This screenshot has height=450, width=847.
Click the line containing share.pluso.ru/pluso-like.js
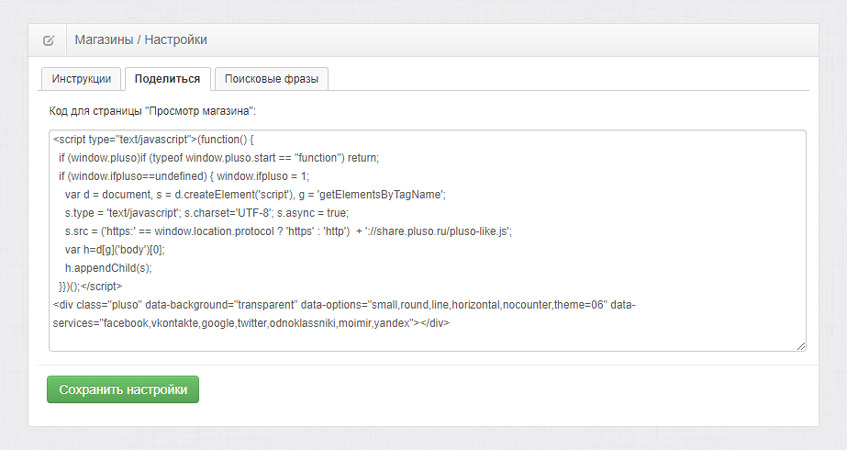coord(288,231)
